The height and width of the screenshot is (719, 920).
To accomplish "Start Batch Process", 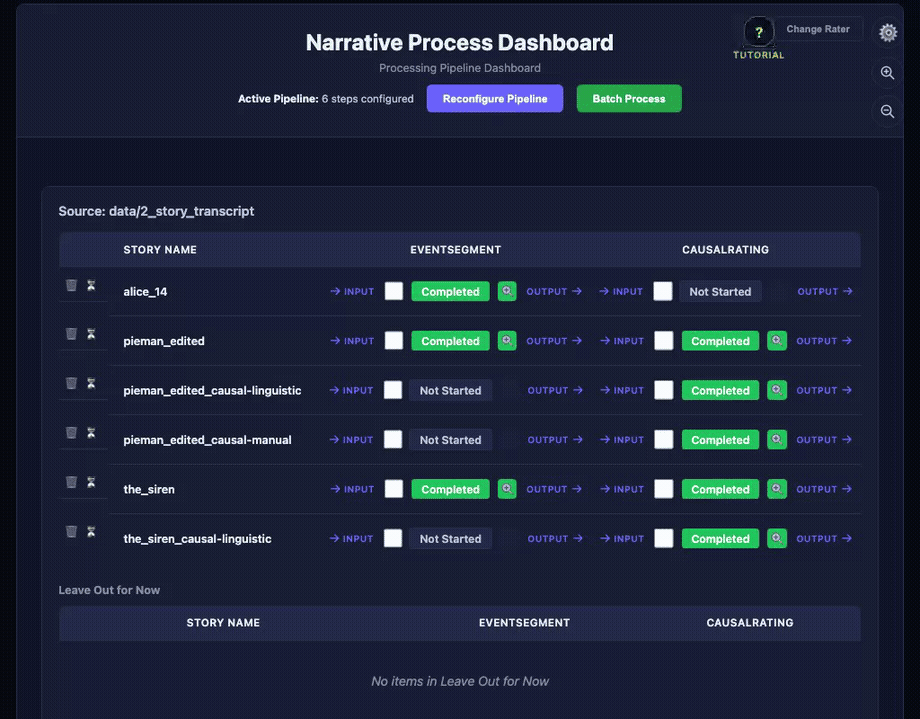I will pyautogui.click(x=629, y=99).
